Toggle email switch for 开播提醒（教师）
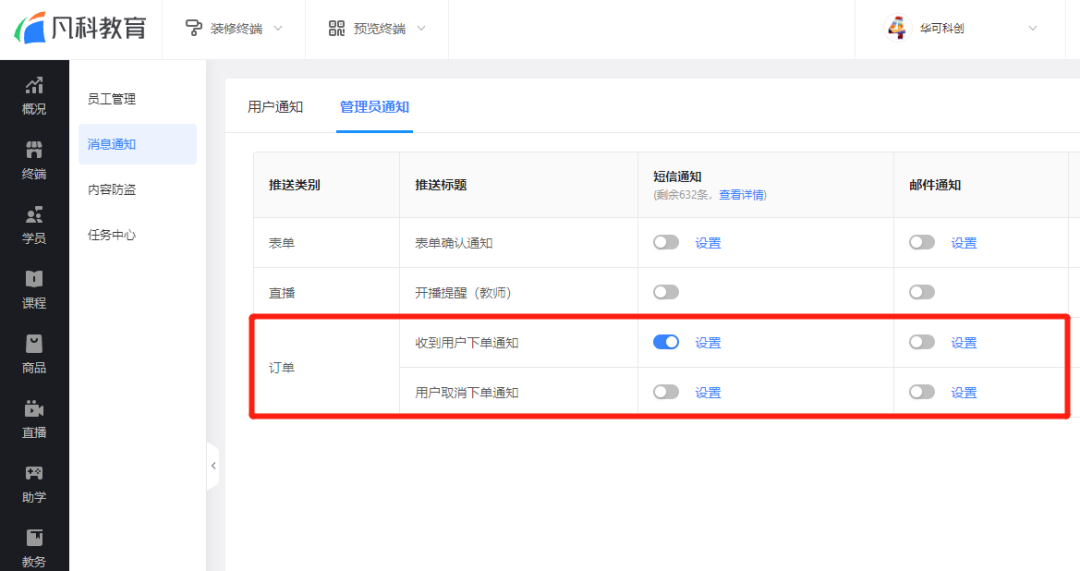Screen dimensions: 1080x571 [922, 292]
